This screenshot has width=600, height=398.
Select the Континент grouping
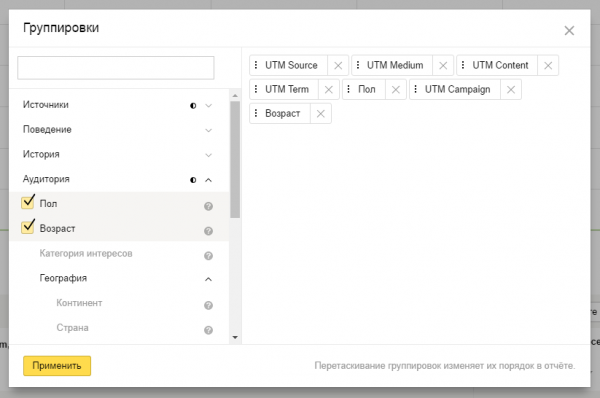tap(79, 303)
